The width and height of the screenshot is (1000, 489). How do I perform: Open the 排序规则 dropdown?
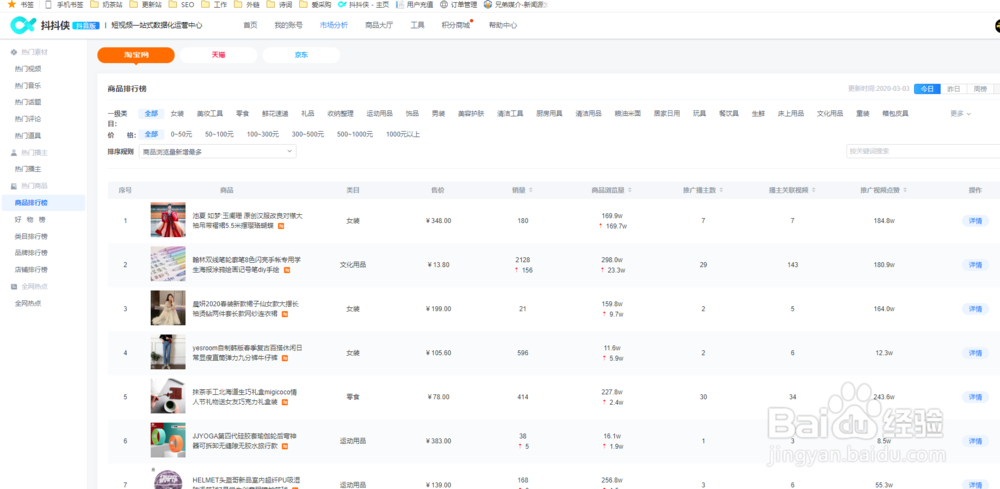(217, 152)
